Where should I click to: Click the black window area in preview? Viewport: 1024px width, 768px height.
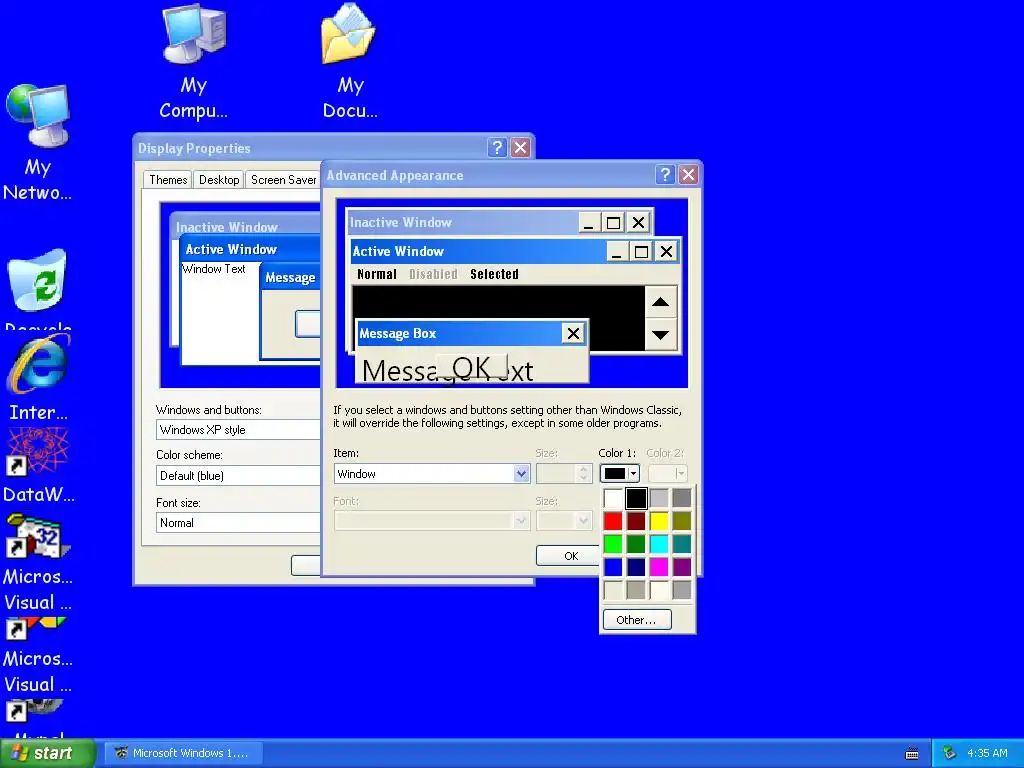(498, 302)
